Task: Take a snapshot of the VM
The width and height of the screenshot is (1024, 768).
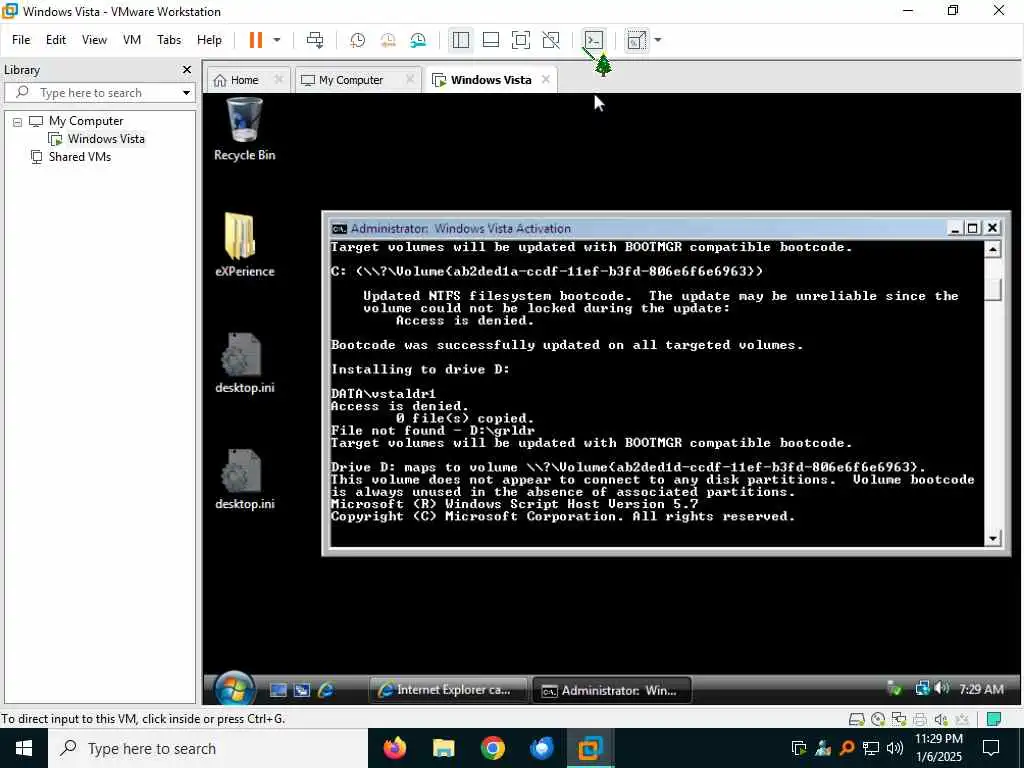Action: [357, 40]
